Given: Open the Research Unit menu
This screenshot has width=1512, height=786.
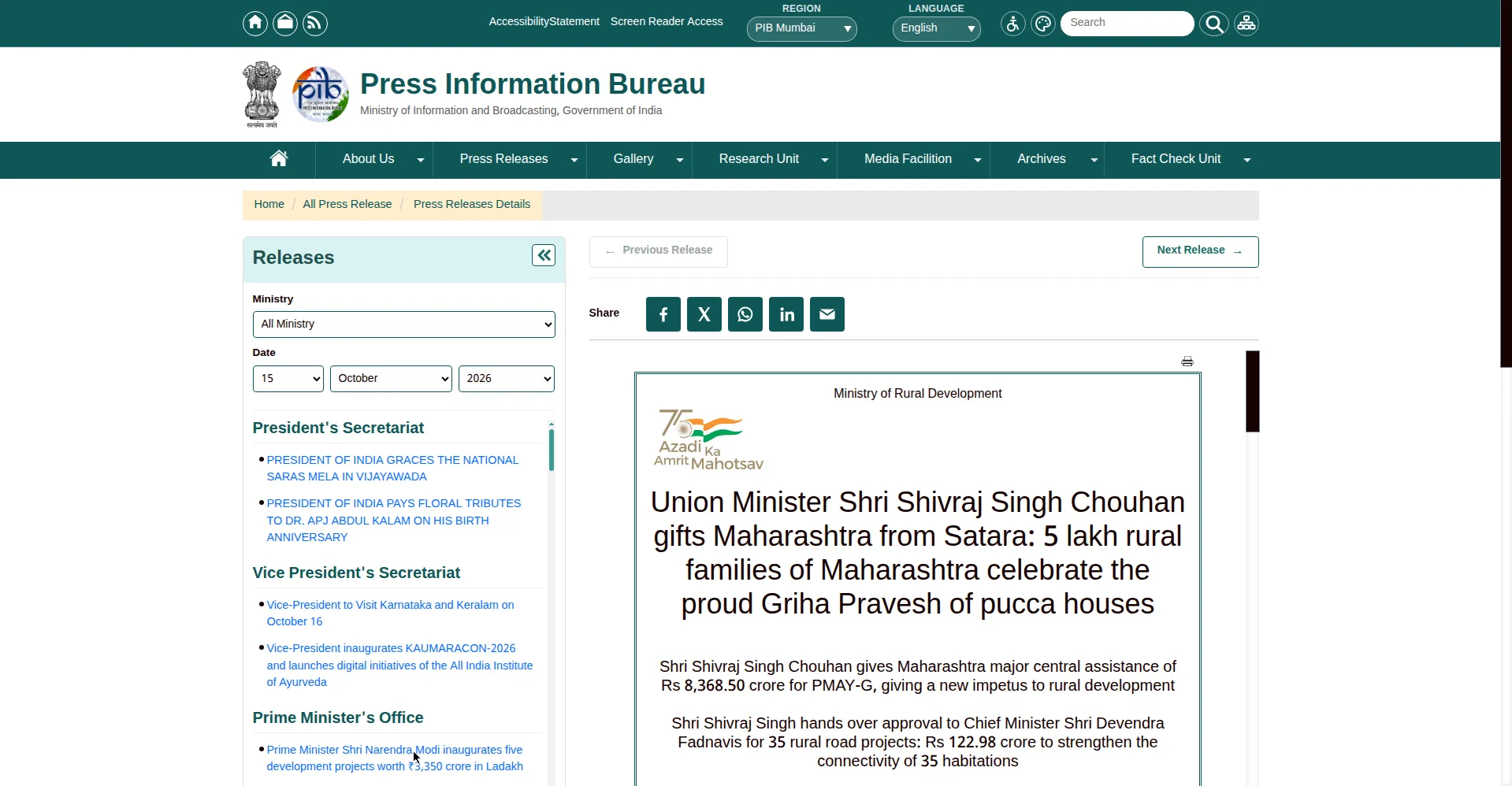Looking at the screenshot, I should click(764, 160).
